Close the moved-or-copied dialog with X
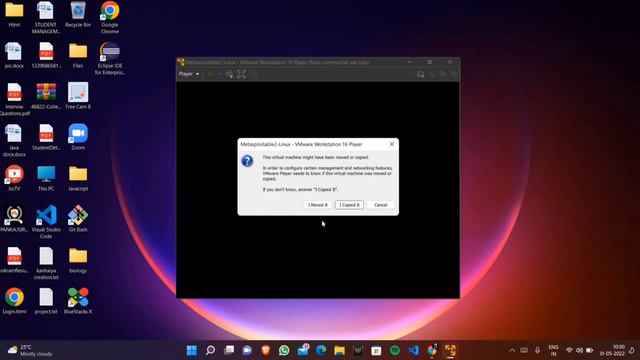640x360 pixels. [391, 144]
